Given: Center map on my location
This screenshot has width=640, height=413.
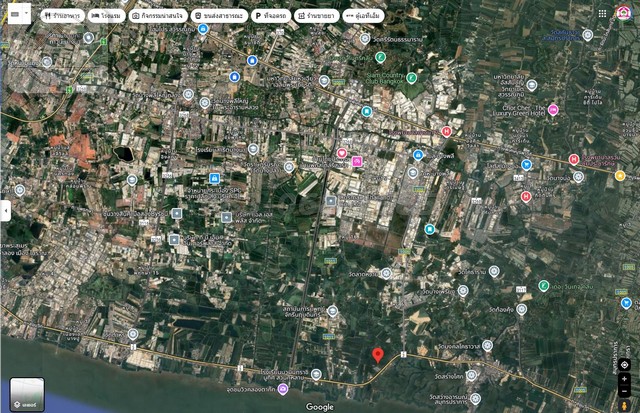Looking at the screenshot, I should pos(624,364).
